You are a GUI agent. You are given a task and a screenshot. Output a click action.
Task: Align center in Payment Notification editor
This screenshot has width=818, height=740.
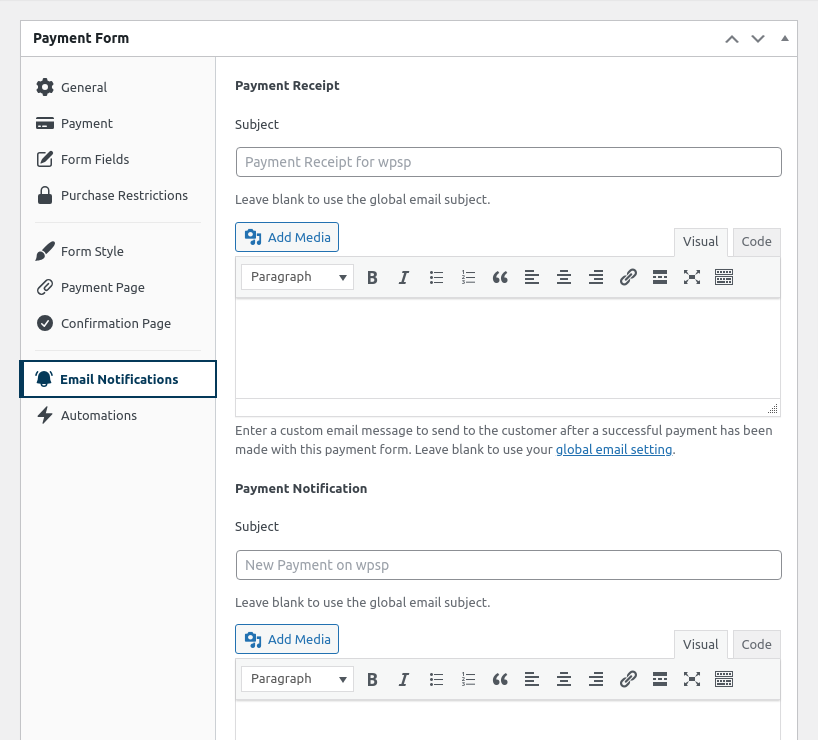(x=564, y=680)
